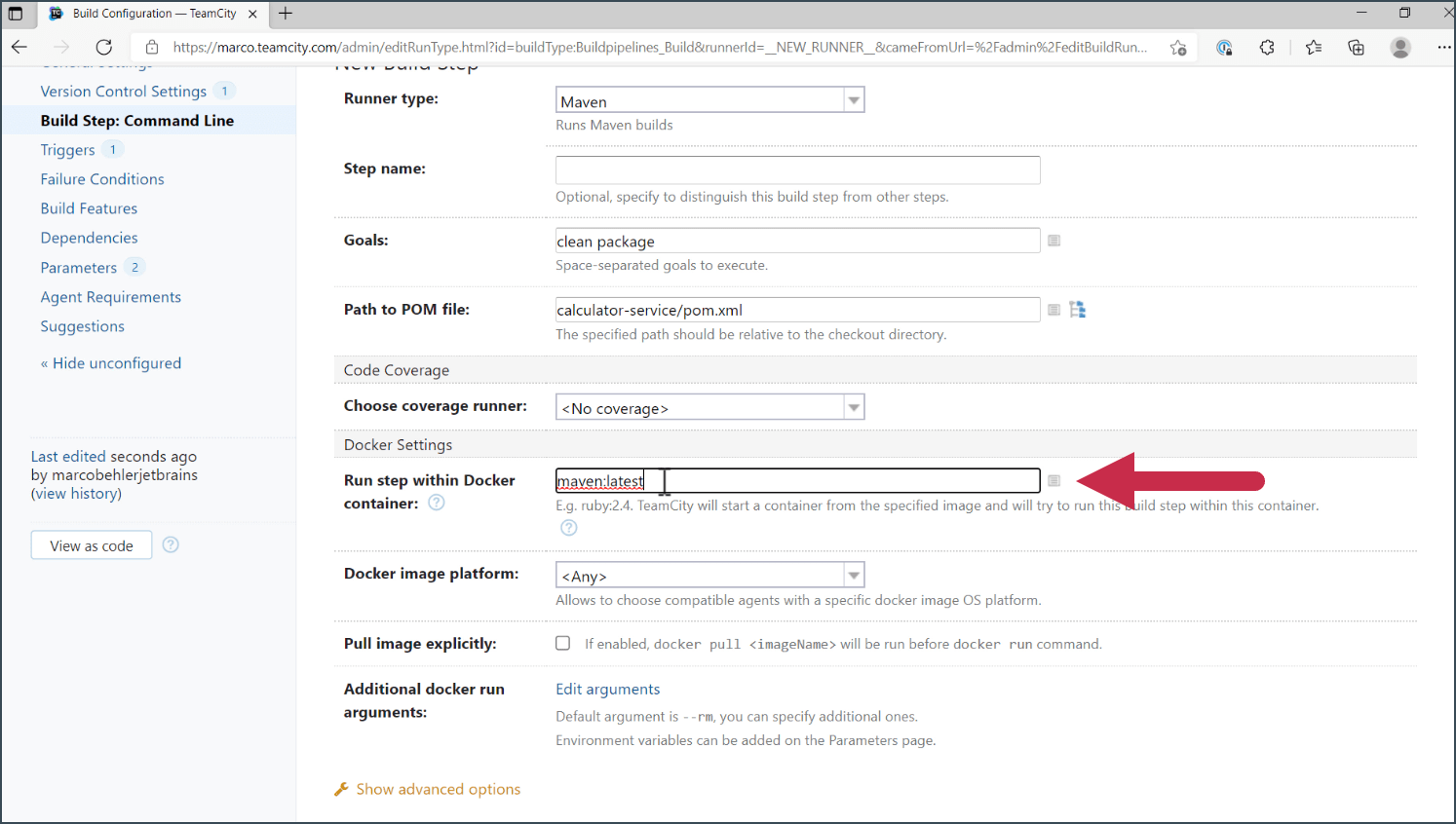Enable the Pull image explicitly checkbox
The width and height of the screenshot is (1456, 824).
point(563,643)
